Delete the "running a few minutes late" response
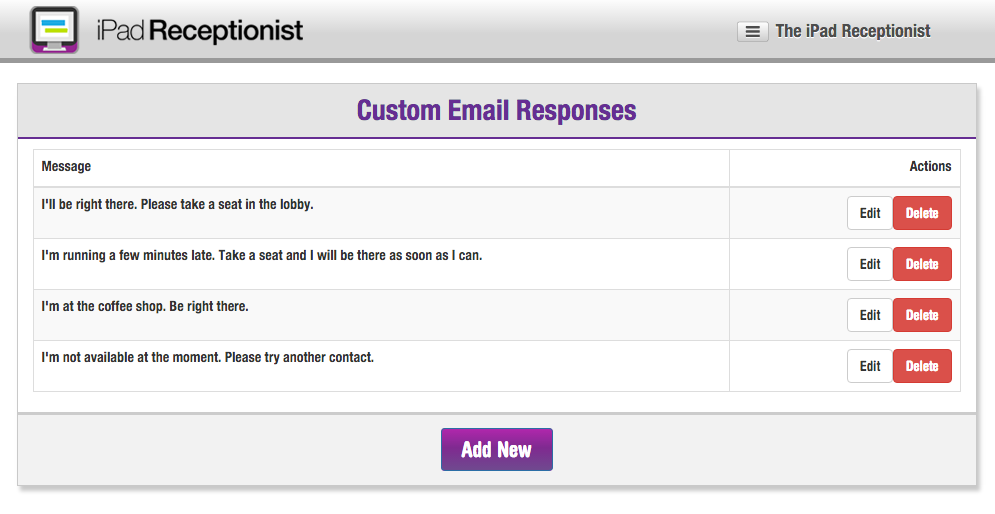 (922, 264)
